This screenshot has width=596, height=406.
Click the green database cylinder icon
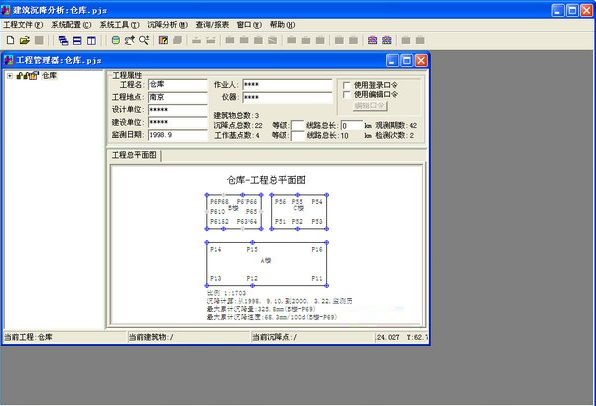tap(116, 40)
